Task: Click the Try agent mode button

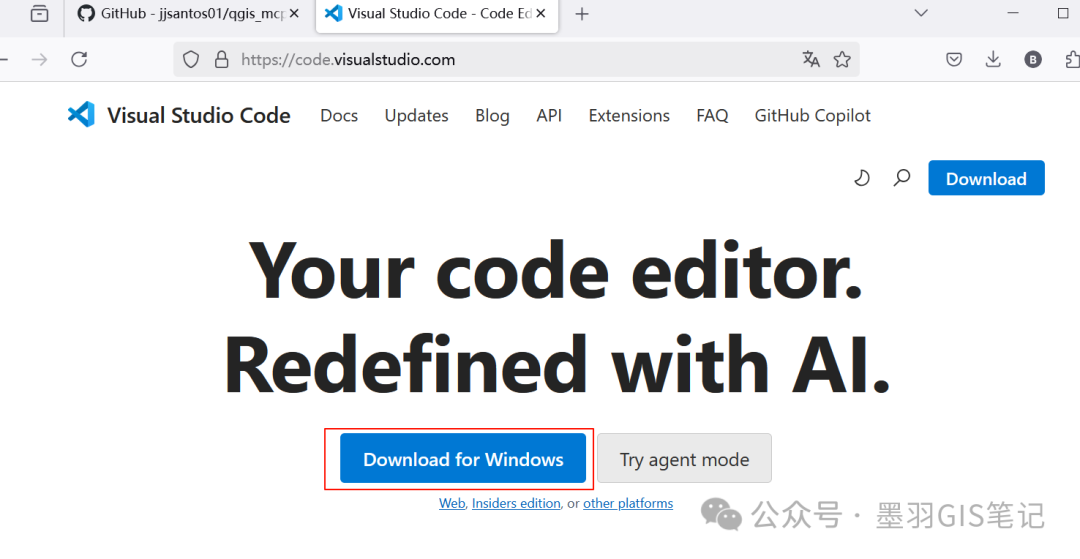Action: 684,459
